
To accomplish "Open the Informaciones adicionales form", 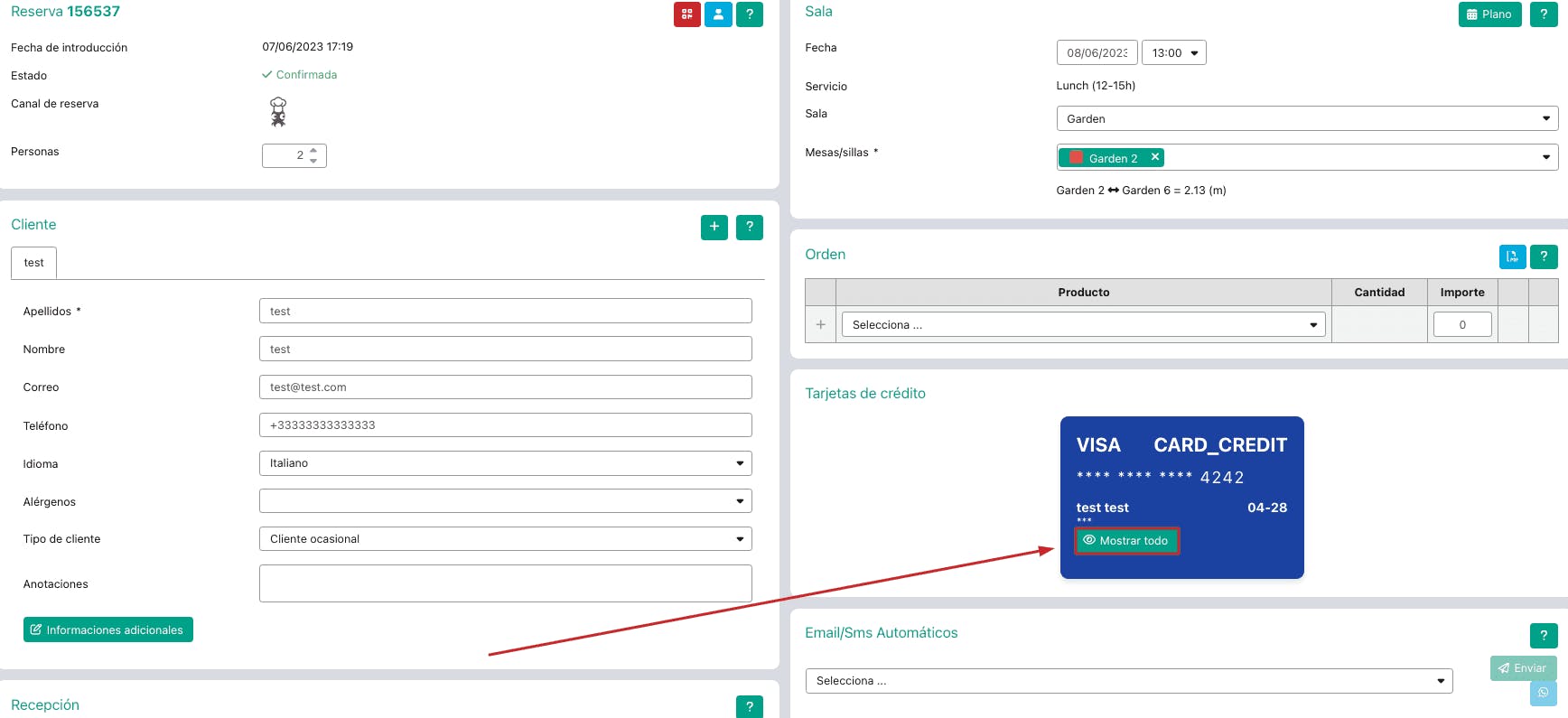I will (108, 629).
